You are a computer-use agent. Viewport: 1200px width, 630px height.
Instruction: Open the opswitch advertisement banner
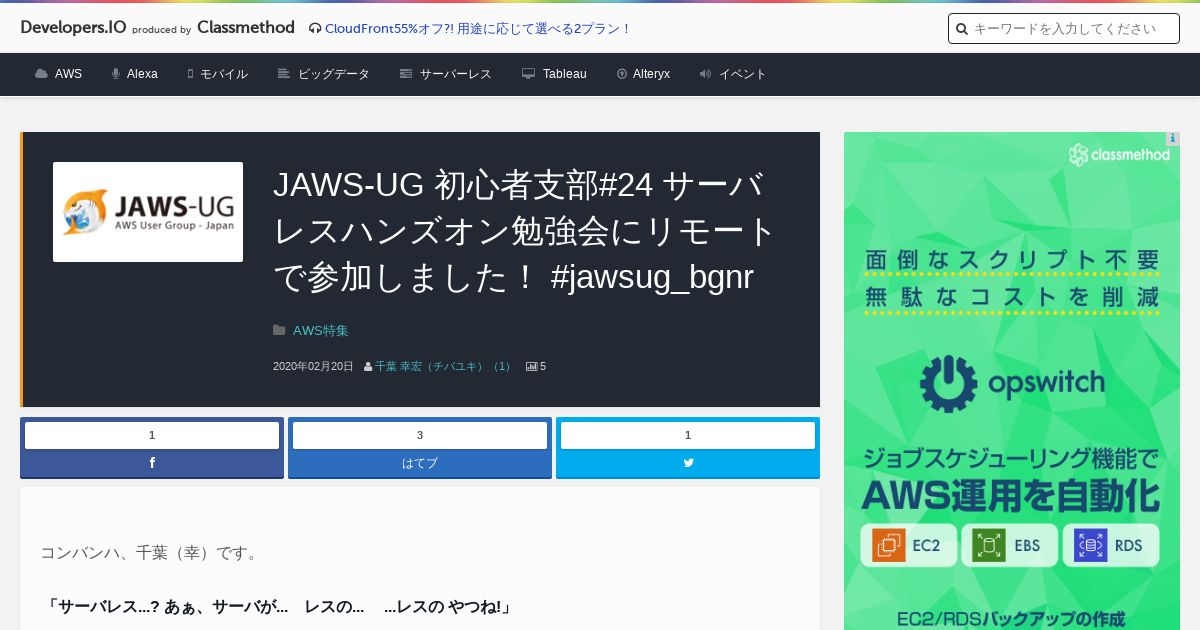coord(1012,381)
